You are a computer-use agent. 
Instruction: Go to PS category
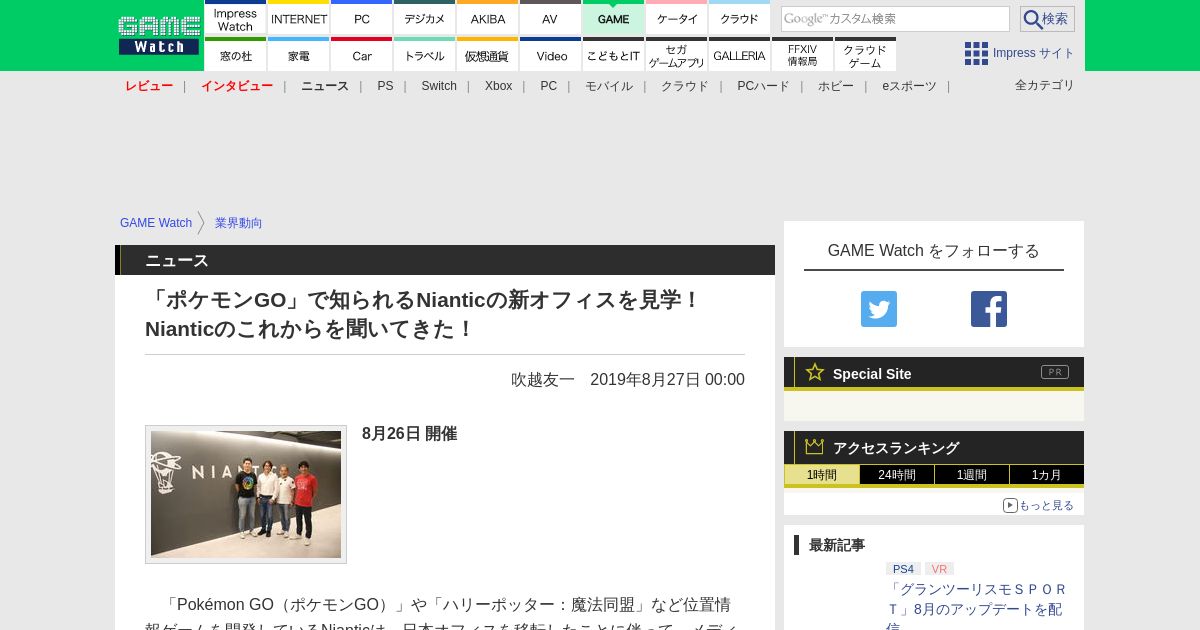tap(385, 86)
